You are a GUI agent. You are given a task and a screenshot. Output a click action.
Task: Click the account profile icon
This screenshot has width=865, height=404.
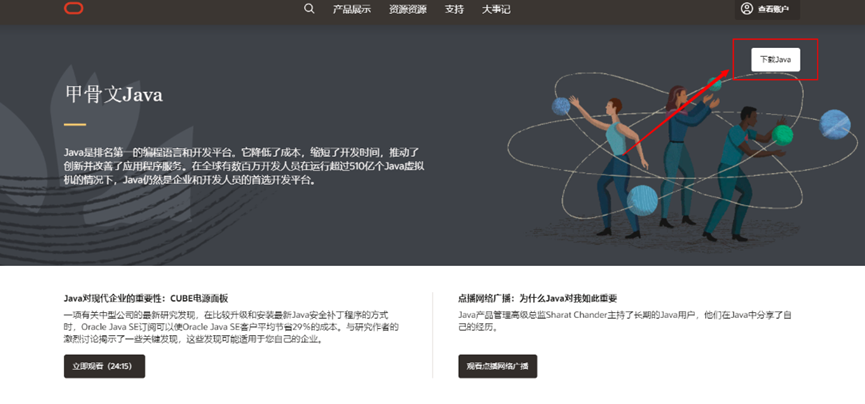point(747,9)
